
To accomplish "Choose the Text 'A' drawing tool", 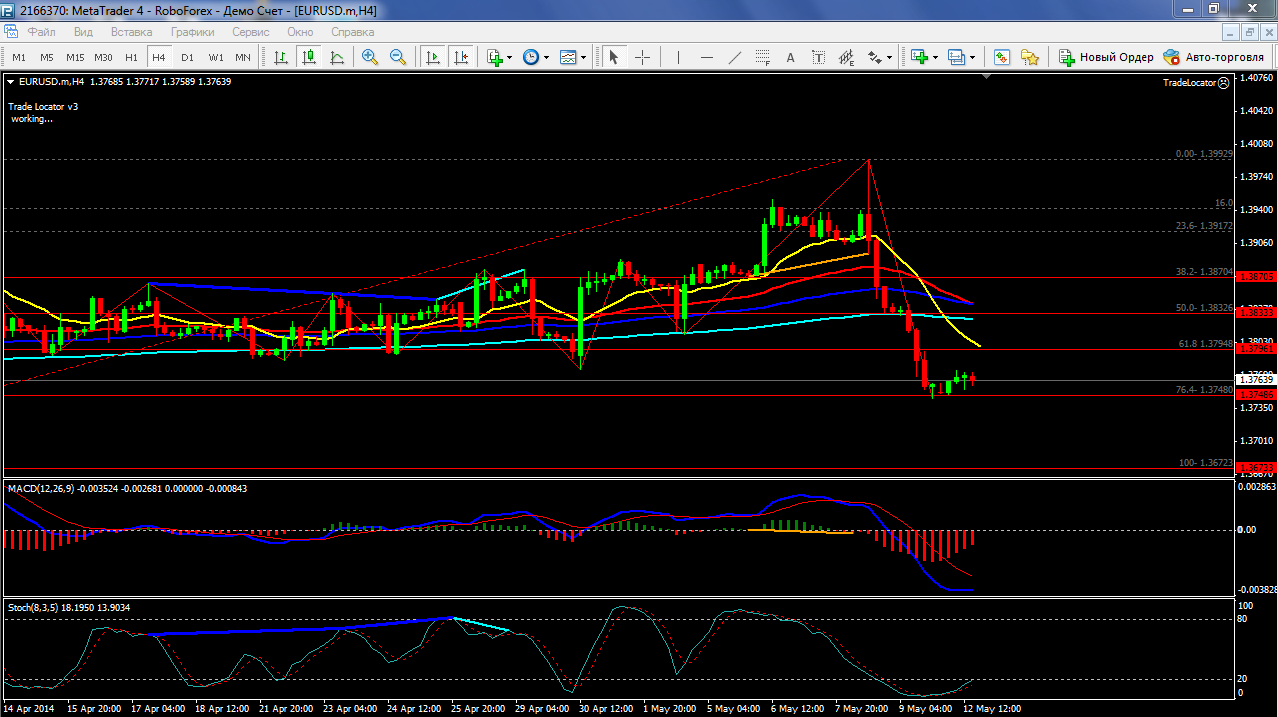I will (x=790, y=57).
